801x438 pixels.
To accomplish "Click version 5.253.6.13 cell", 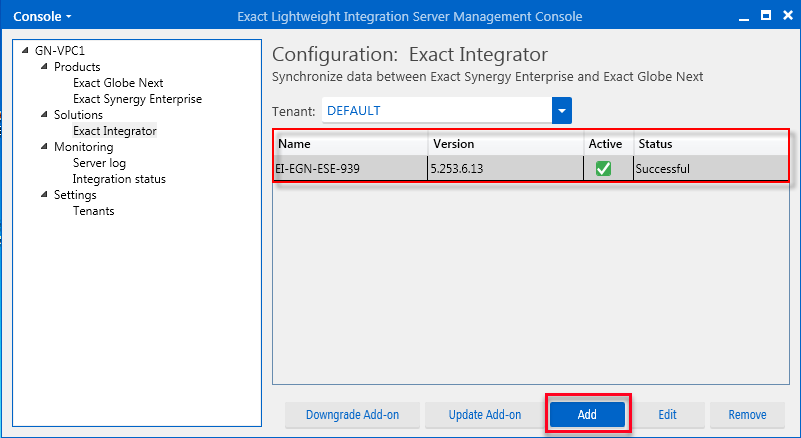I will tap(506, 168).
